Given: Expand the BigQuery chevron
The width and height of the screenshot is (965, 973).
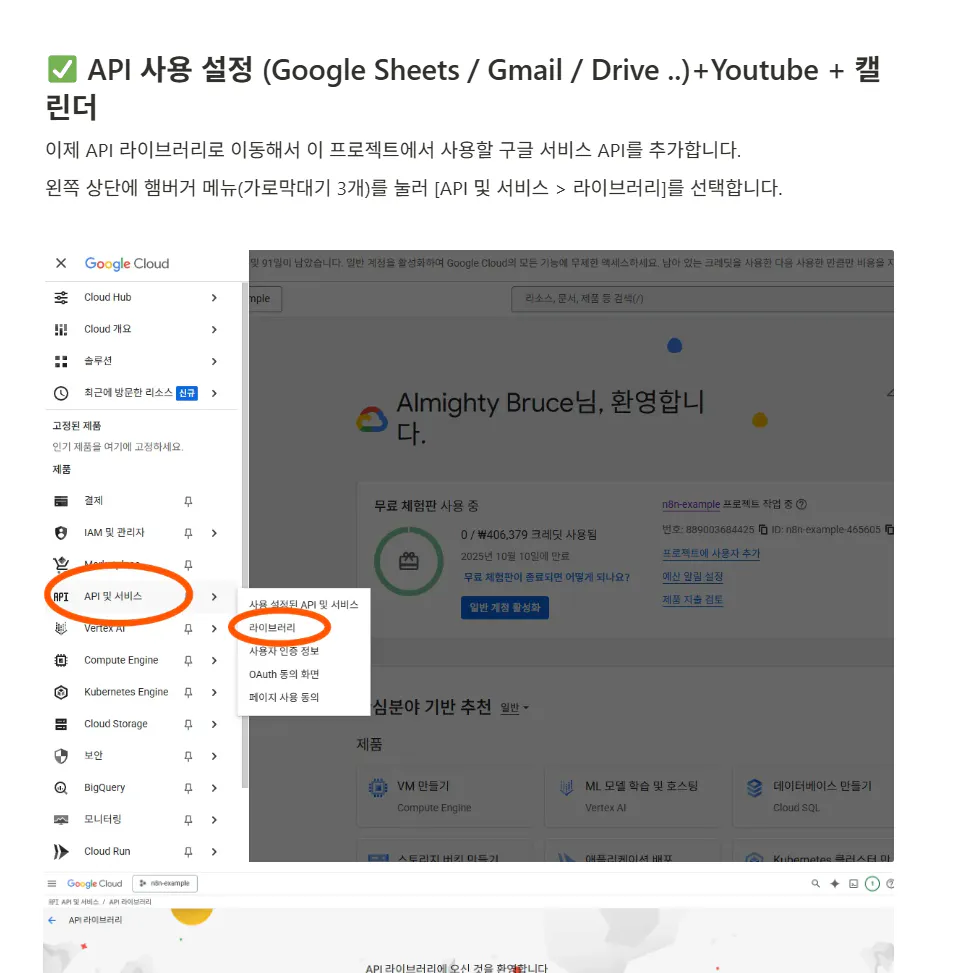Looking at the screenshot, I should click(x=214, y=788).
